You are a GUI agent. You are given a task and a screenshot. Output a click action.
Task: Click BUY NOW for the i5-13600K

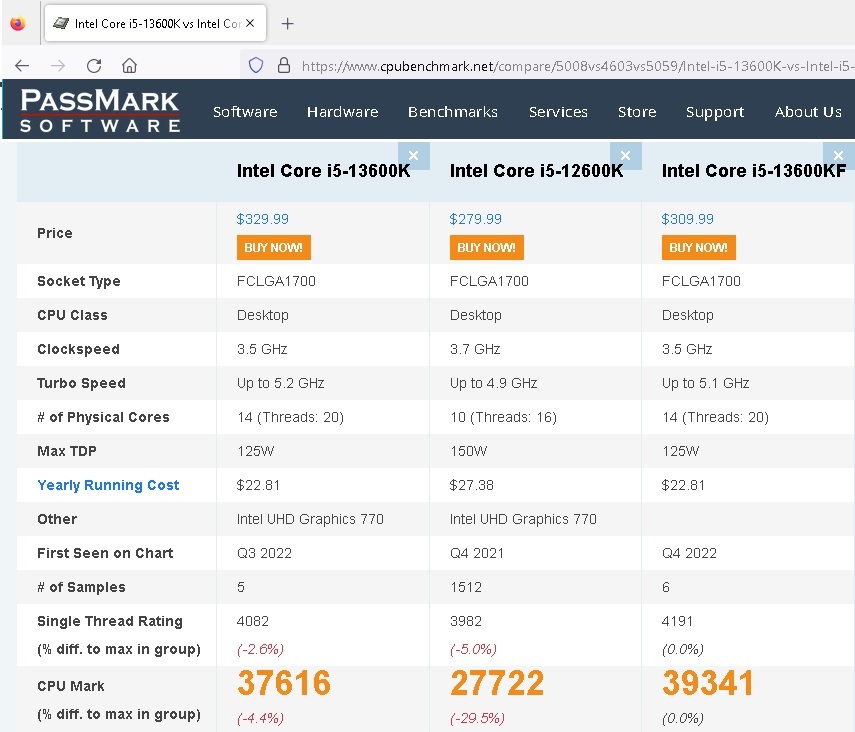coord(274,248)
